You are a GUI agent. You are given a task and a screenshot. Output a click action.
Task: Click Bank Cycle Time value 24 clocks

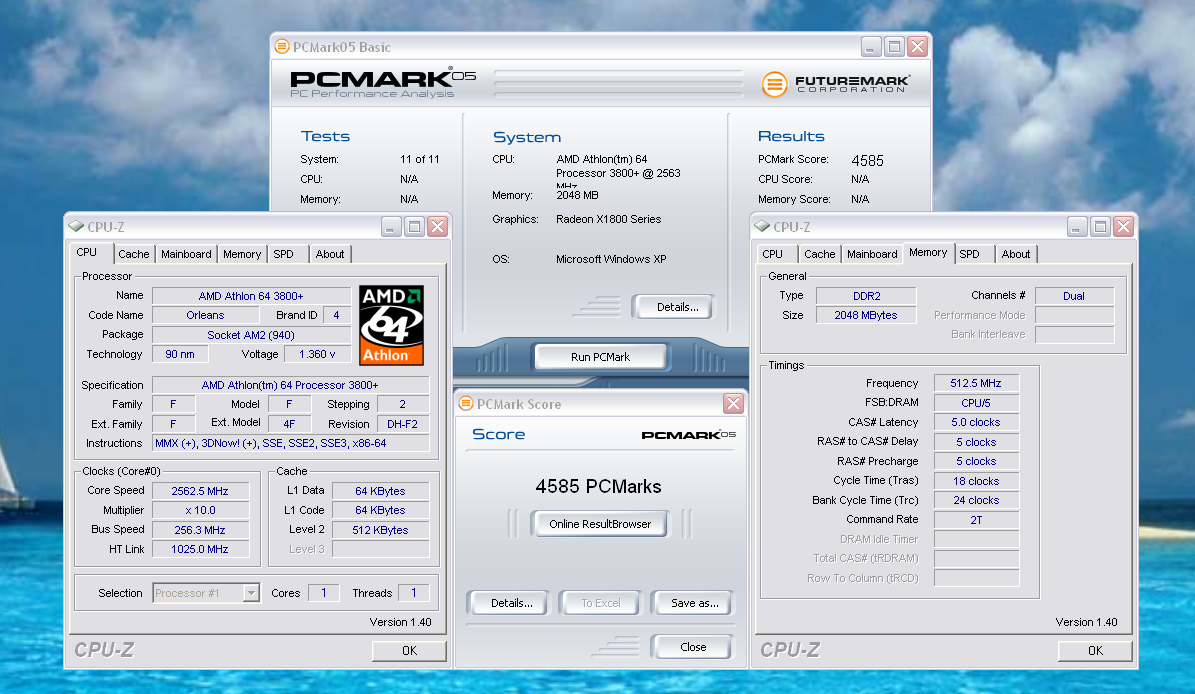click(976, 501)
